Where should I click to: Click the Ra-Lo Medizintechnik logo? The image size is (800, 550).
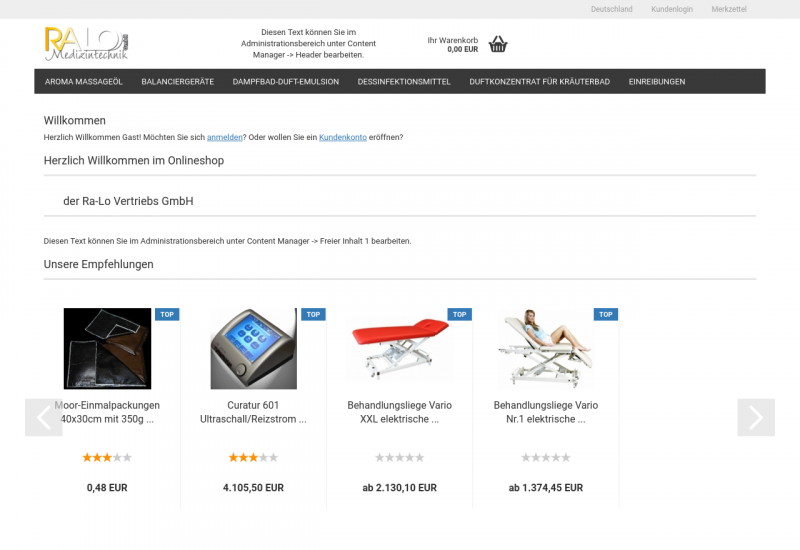point(87,44)
